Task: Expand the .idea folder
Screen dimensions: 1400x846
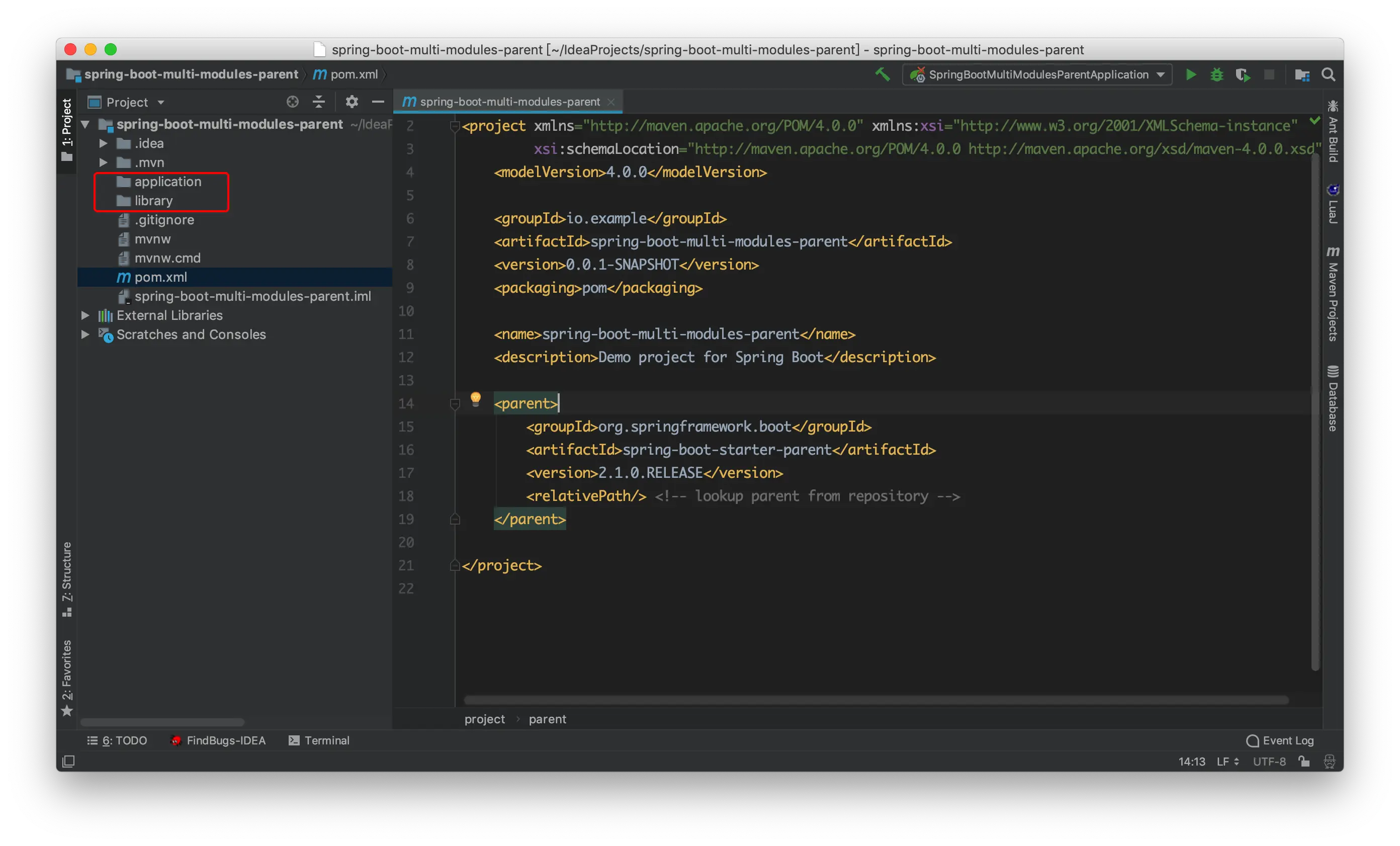Action: [103, 143]
